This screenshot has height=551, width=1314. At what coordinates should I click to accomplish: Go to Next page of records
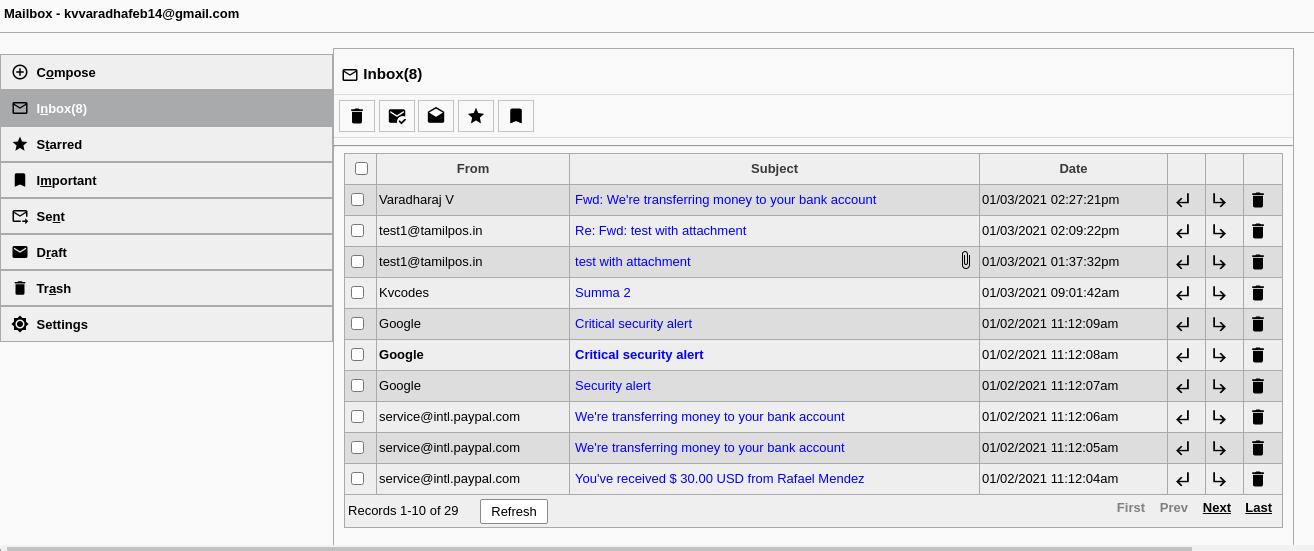(x=1216, y=508)
